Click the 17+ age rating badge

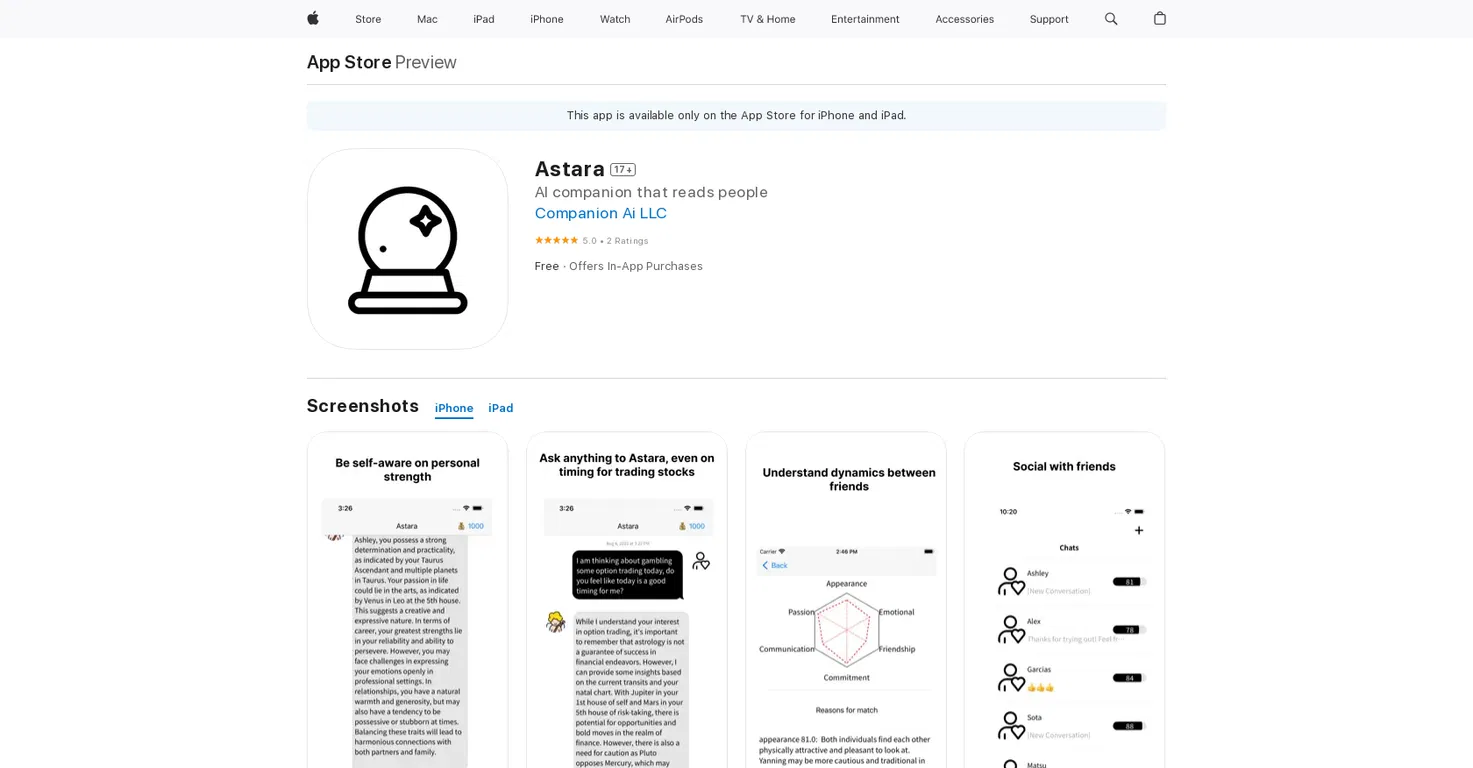point(623,170)
